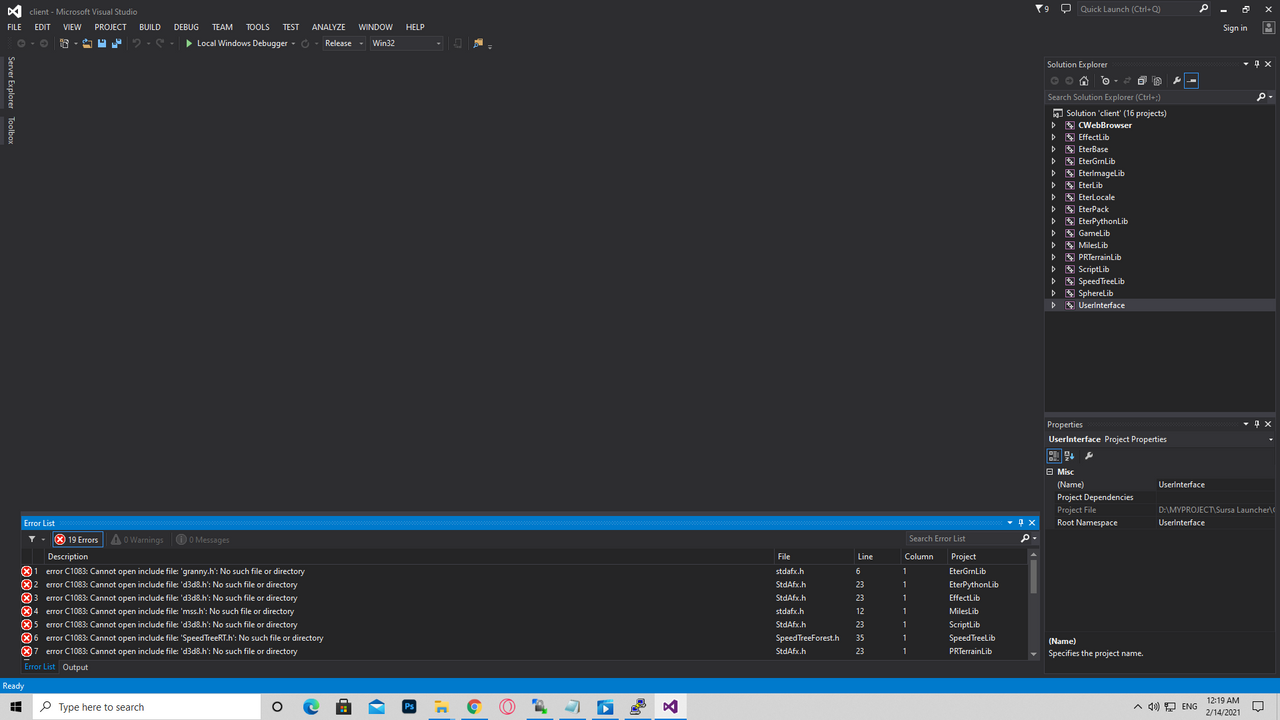Open the Release configuration dropdown

(x=344, y=43)
